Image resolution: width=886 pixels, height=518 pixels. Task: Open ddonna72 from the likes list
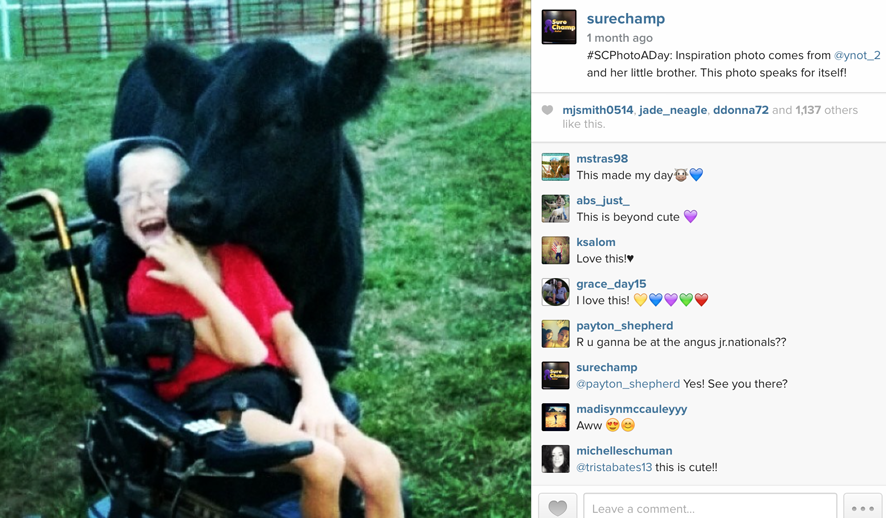click(x=741, y=110)
